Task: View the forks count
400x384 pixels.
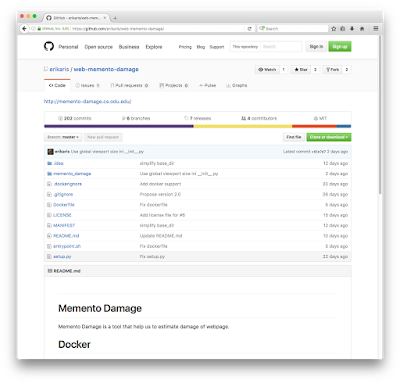Action: point(347,69)
